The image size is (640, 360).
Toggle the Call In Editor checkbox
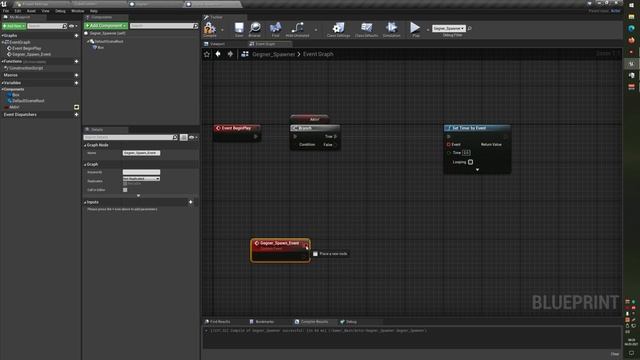(x=125, y=190)
